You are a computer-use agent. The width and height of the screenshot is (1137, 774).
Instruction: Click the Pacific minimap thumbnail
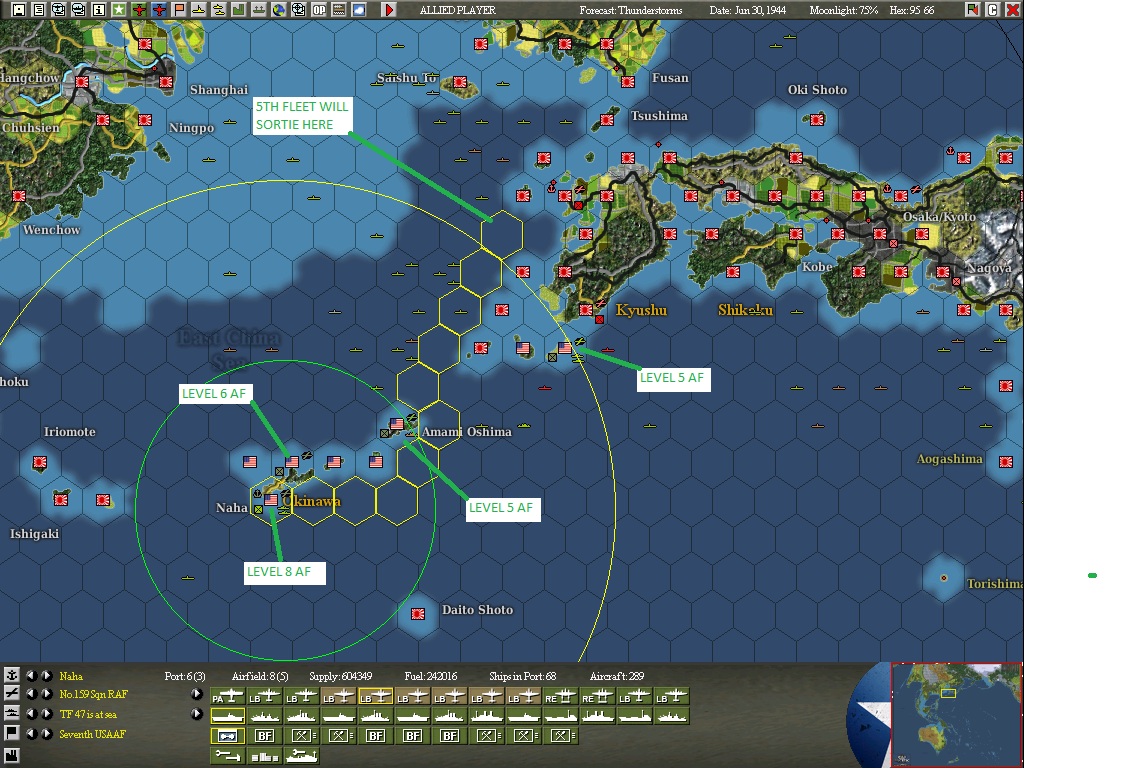956,714
